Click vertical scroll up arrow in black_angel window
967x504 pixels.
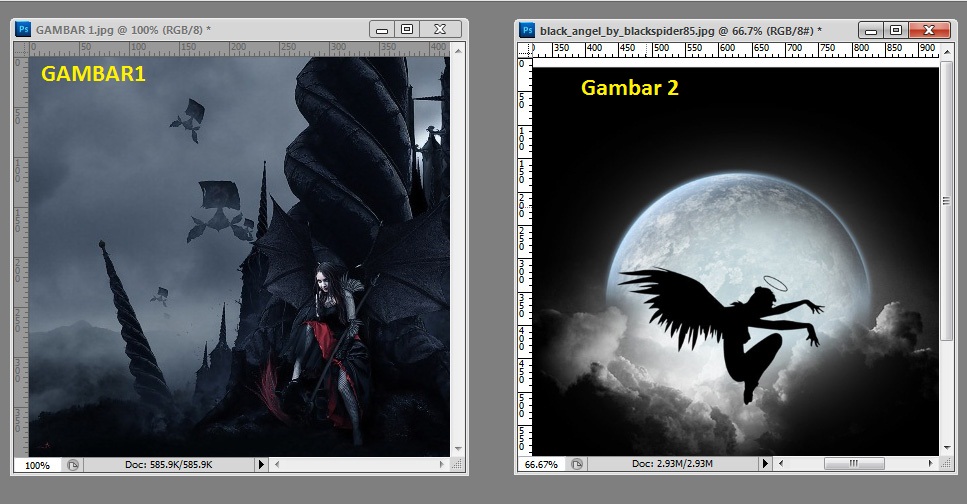[x=947, y=52]
